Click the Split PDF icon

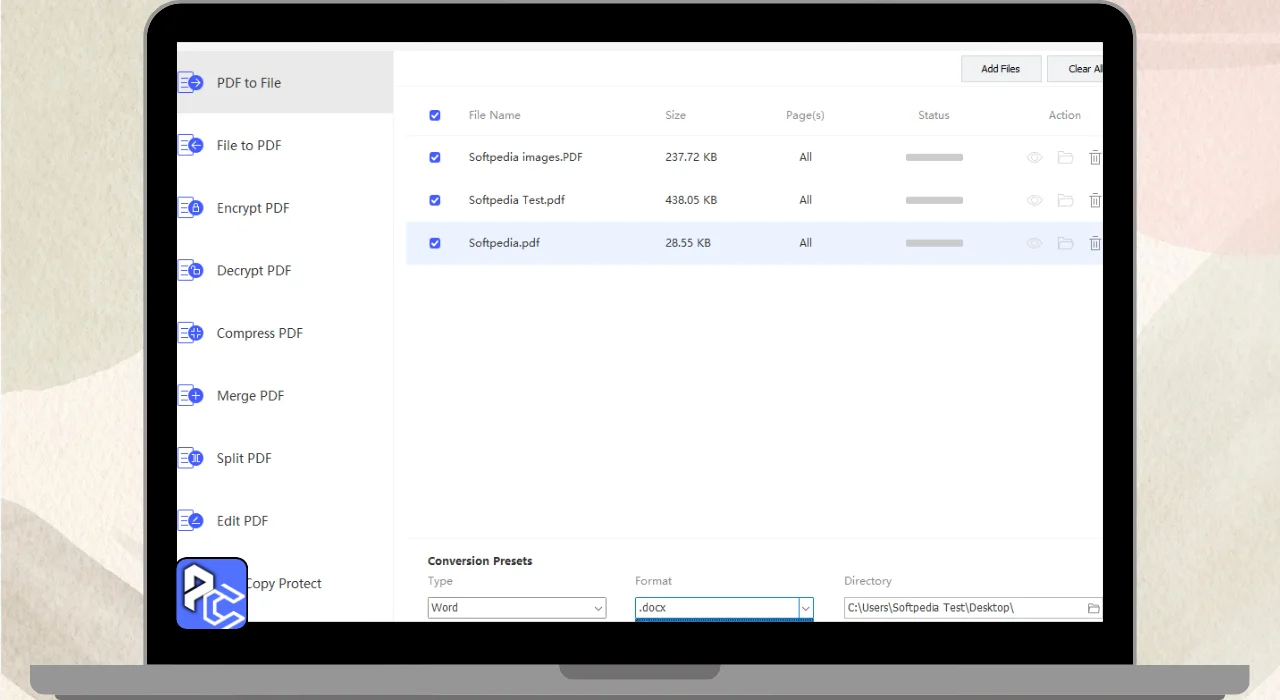(x=191, y=458)
